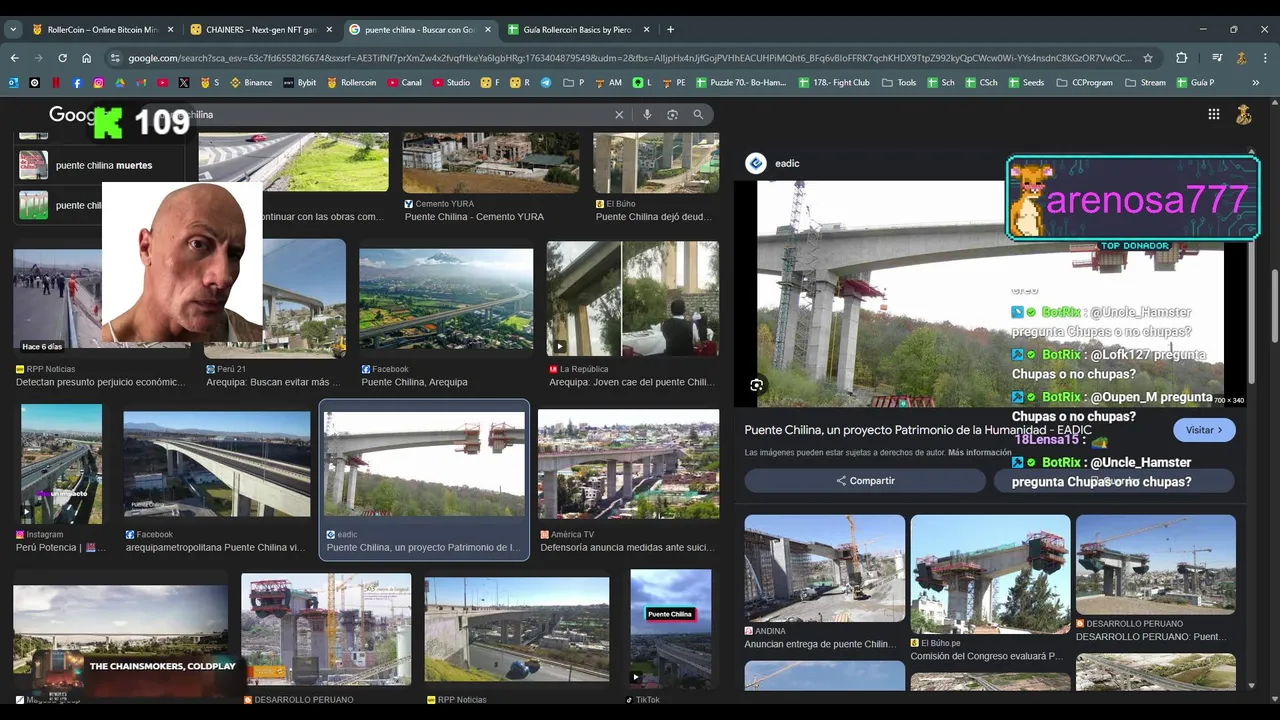This screenshot has width=1280, height=720.
Task: Open the tab search dropdown arrow
Action: click(13, 29)
